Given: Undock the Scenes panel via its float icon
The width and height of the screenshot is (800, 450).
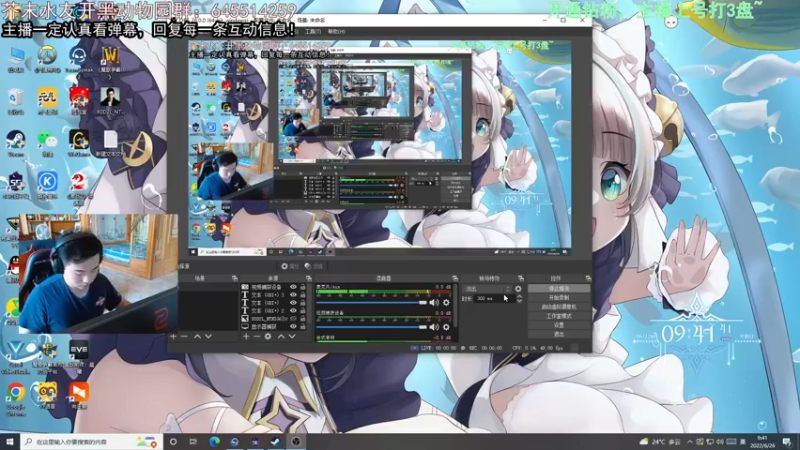Looking at the screenshot, I should (x=235, y=279).
